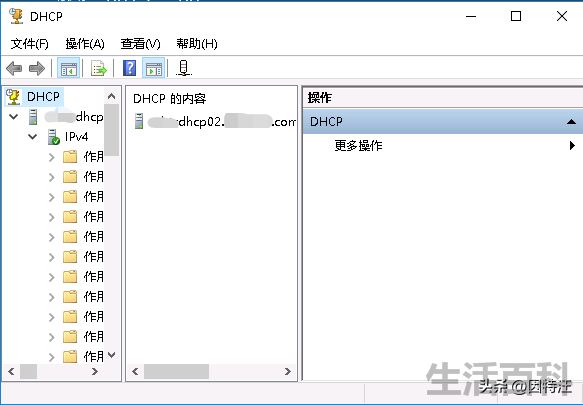Minimize the DHCP window
The image size is (583, 405).
[471, 16]
